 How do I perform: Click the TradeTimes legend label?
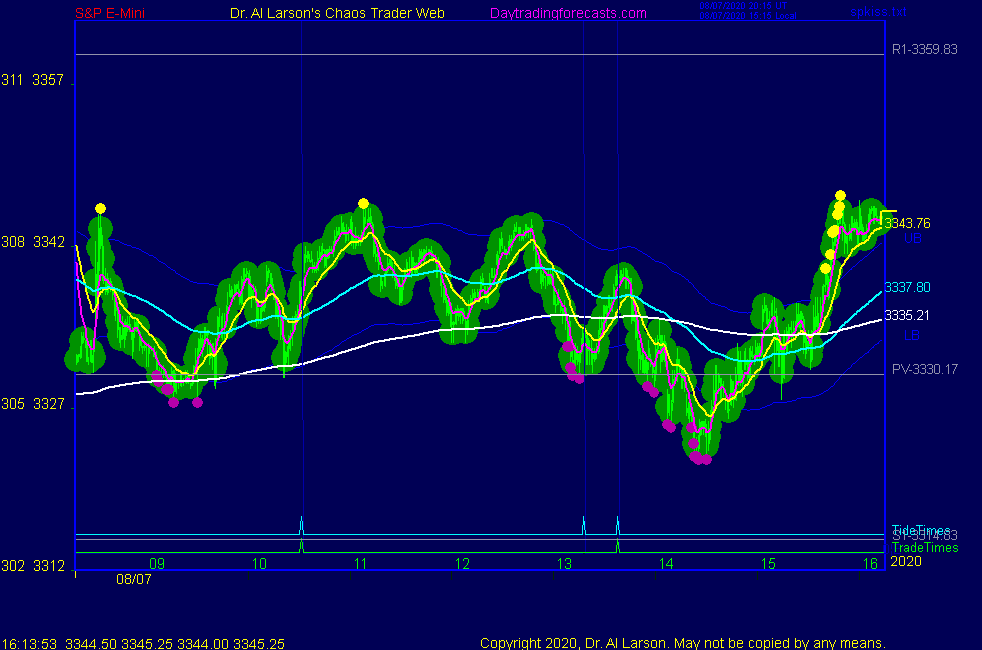coord(925,547)
